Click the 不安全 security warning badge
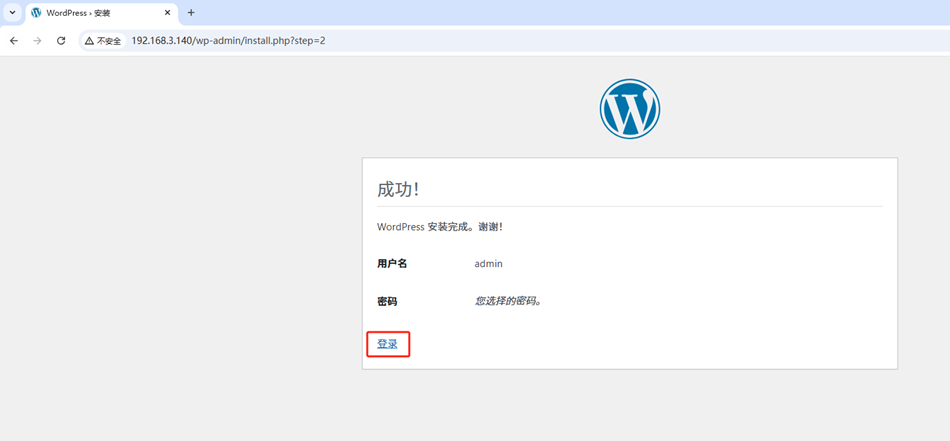950x441 pixels. tap(103, 41)
